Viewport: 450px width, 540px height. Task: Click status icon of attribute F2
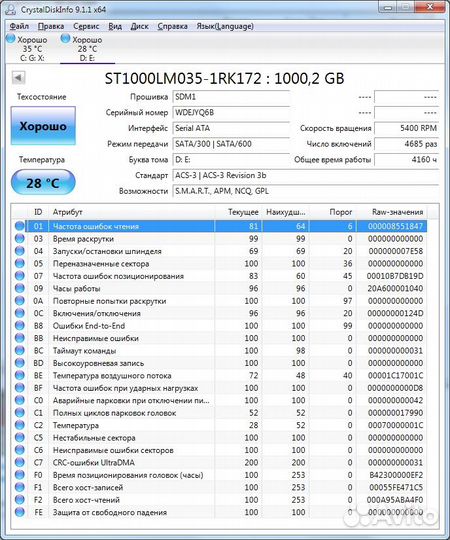pos(20,499)
